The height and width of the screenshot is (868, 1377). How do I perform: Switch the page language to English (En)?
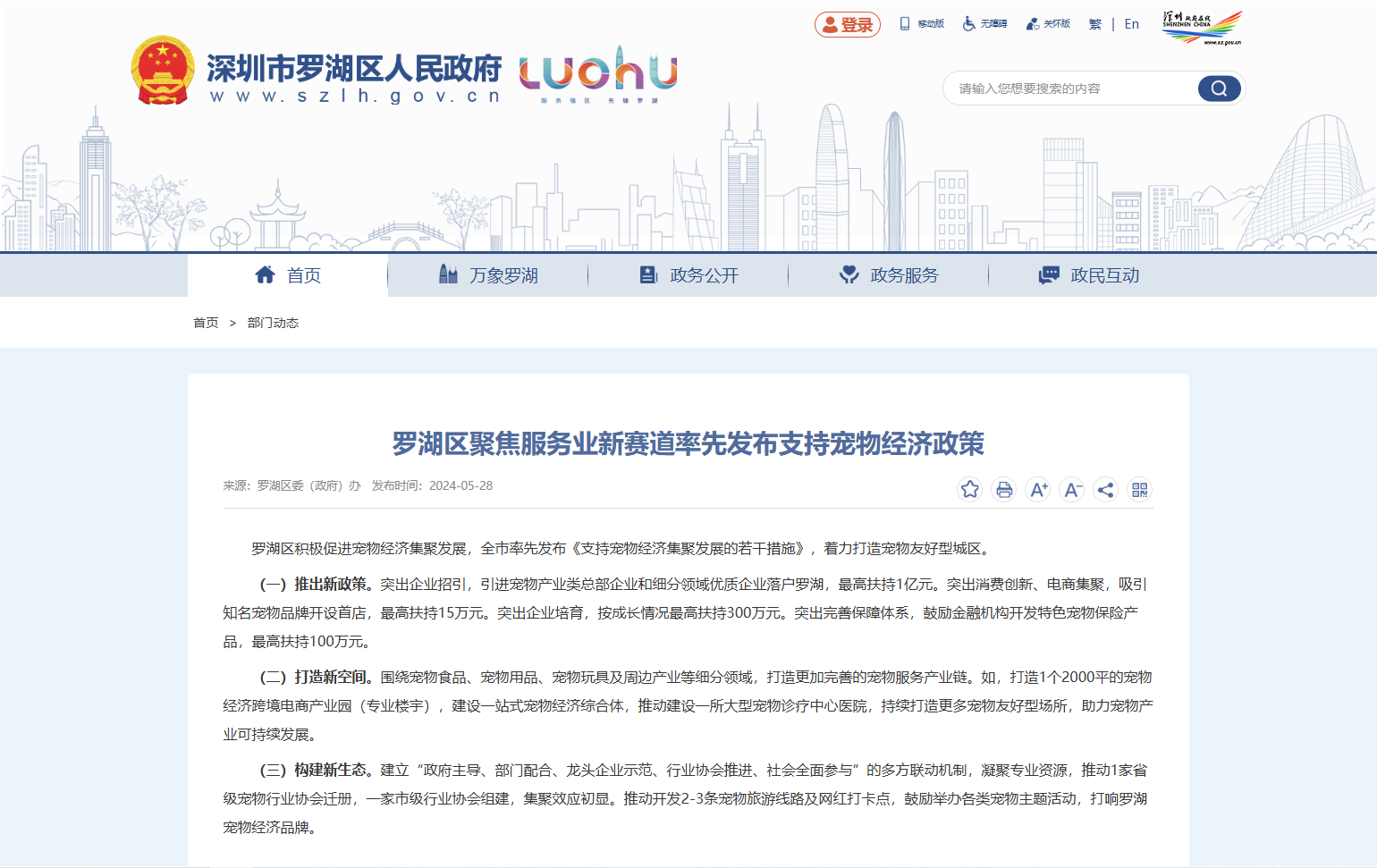coord(1131,24)
